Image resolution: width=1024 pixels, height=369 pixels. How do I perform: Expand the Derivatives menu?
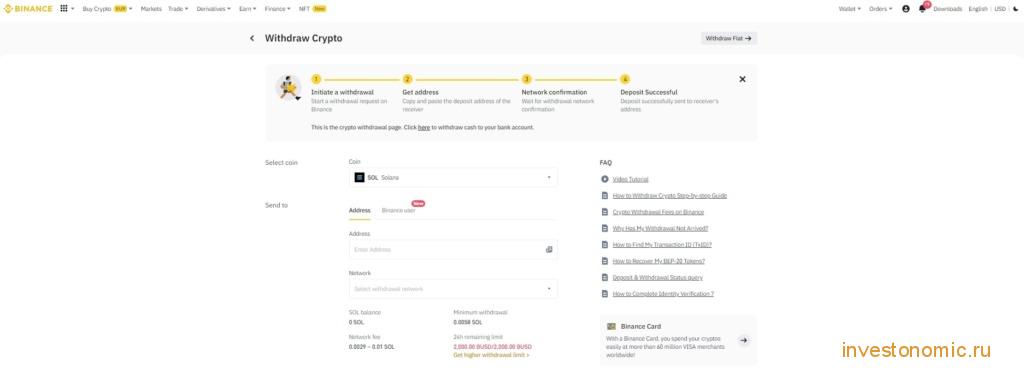[214, 9]
